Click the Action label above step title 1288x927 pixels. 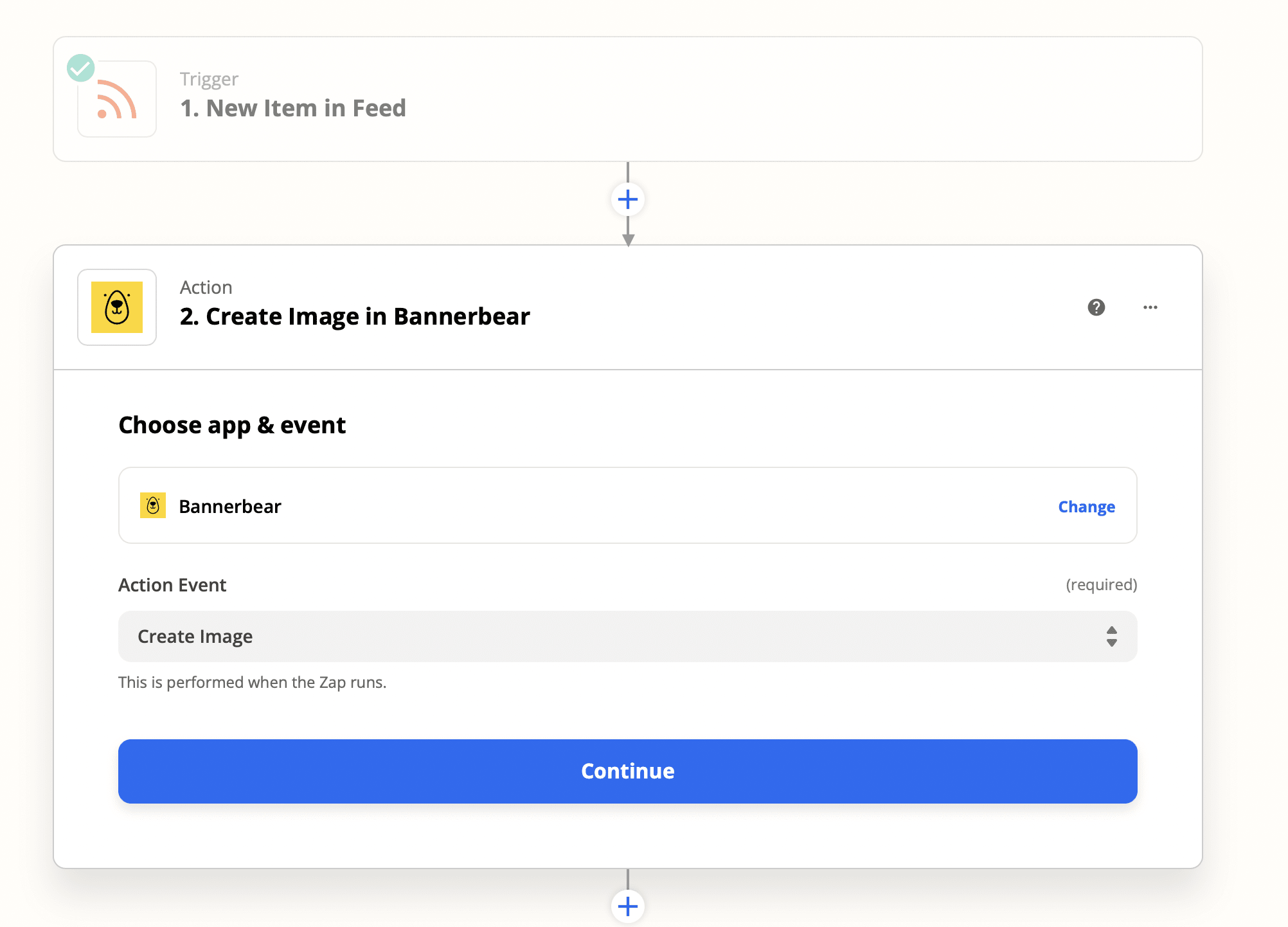[206, 287]
